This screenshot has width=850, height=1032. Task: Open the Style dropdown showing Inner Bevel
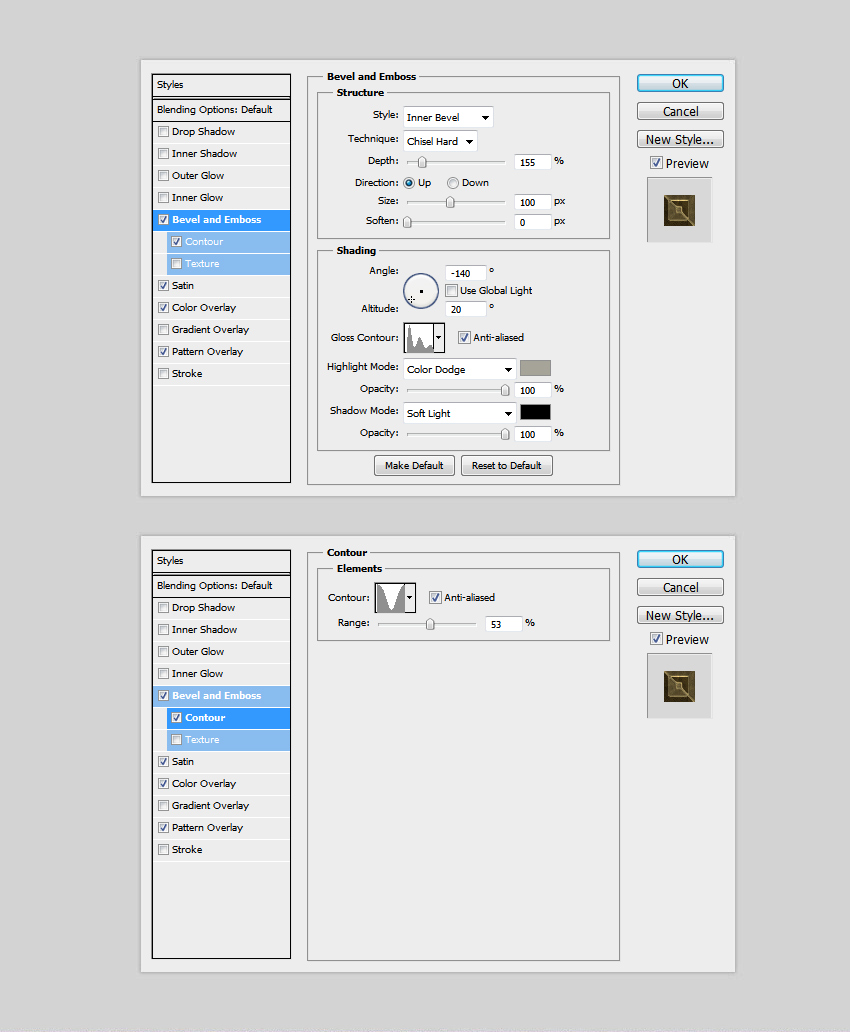point(448,117)
